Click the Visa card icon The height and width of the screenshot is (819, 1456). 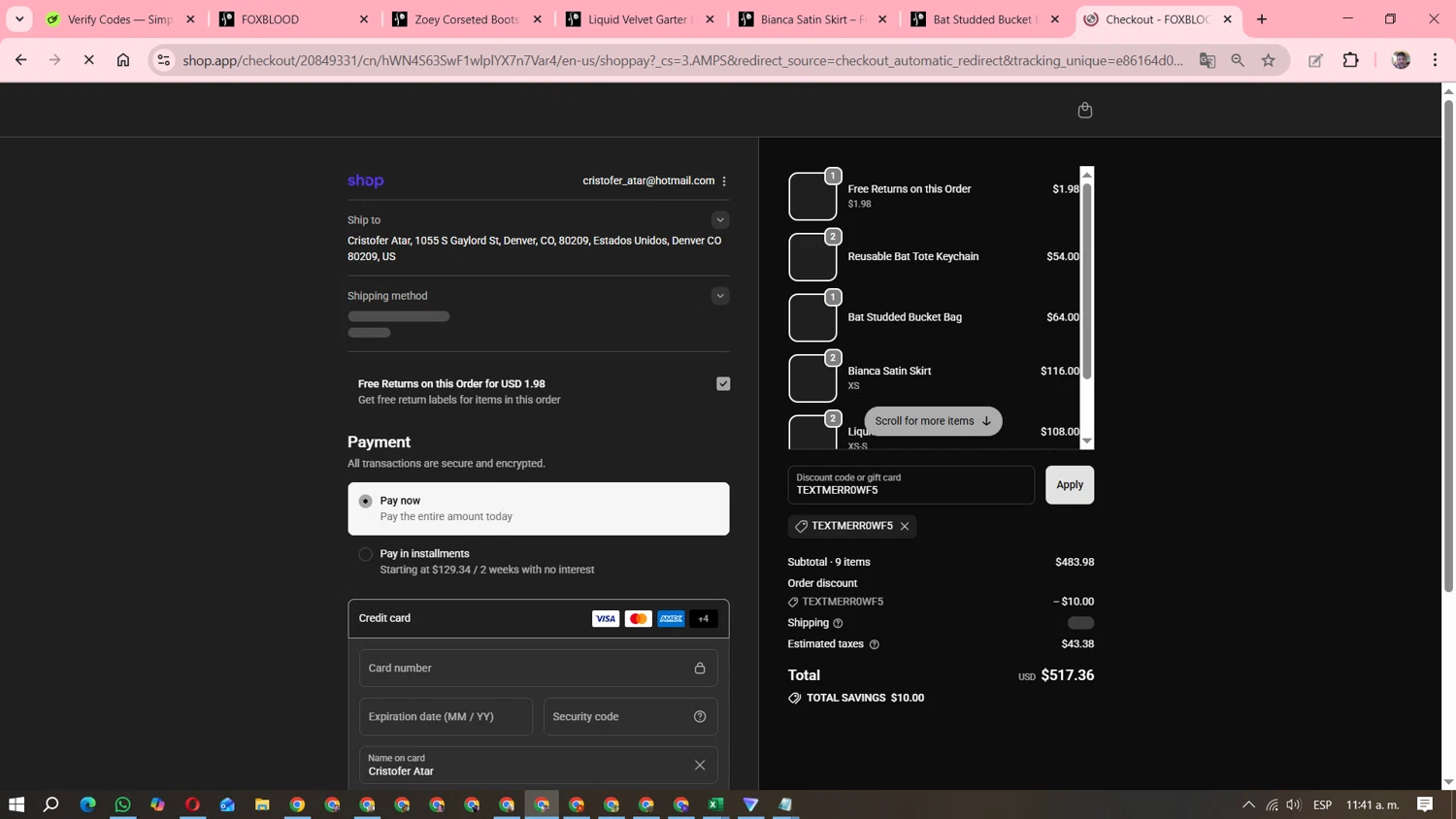[x=606, y=618]
